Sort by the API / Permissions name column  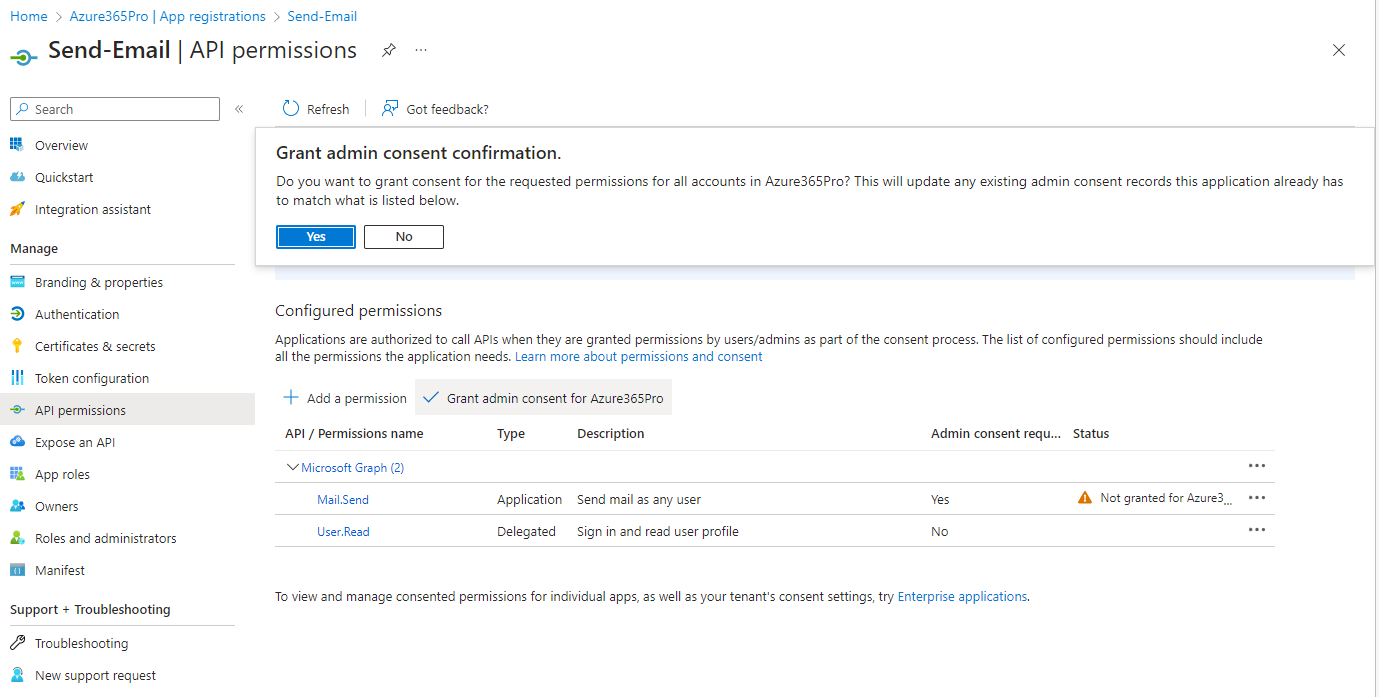(354, 433)
